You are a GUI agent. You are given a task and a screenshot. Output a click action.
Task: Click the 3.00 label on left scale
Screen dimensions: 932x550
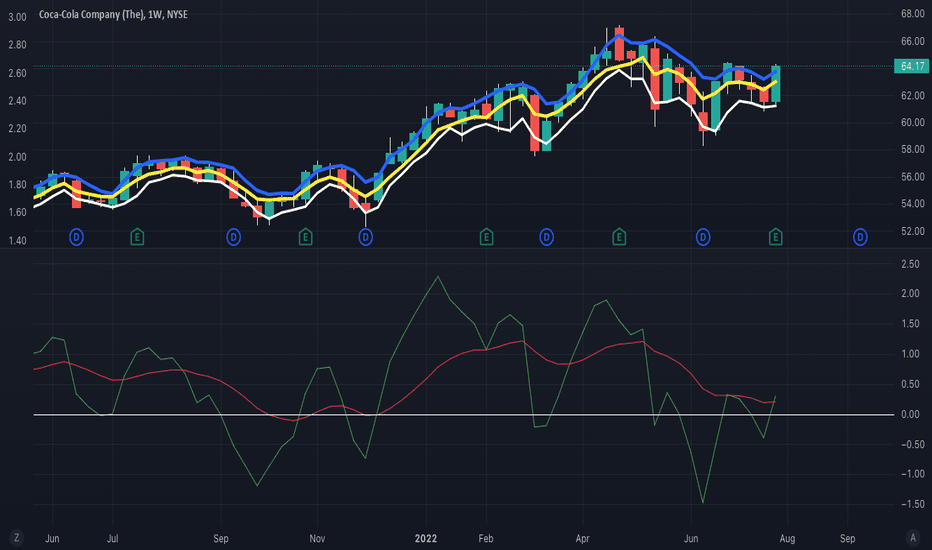[x=17, y=17]
